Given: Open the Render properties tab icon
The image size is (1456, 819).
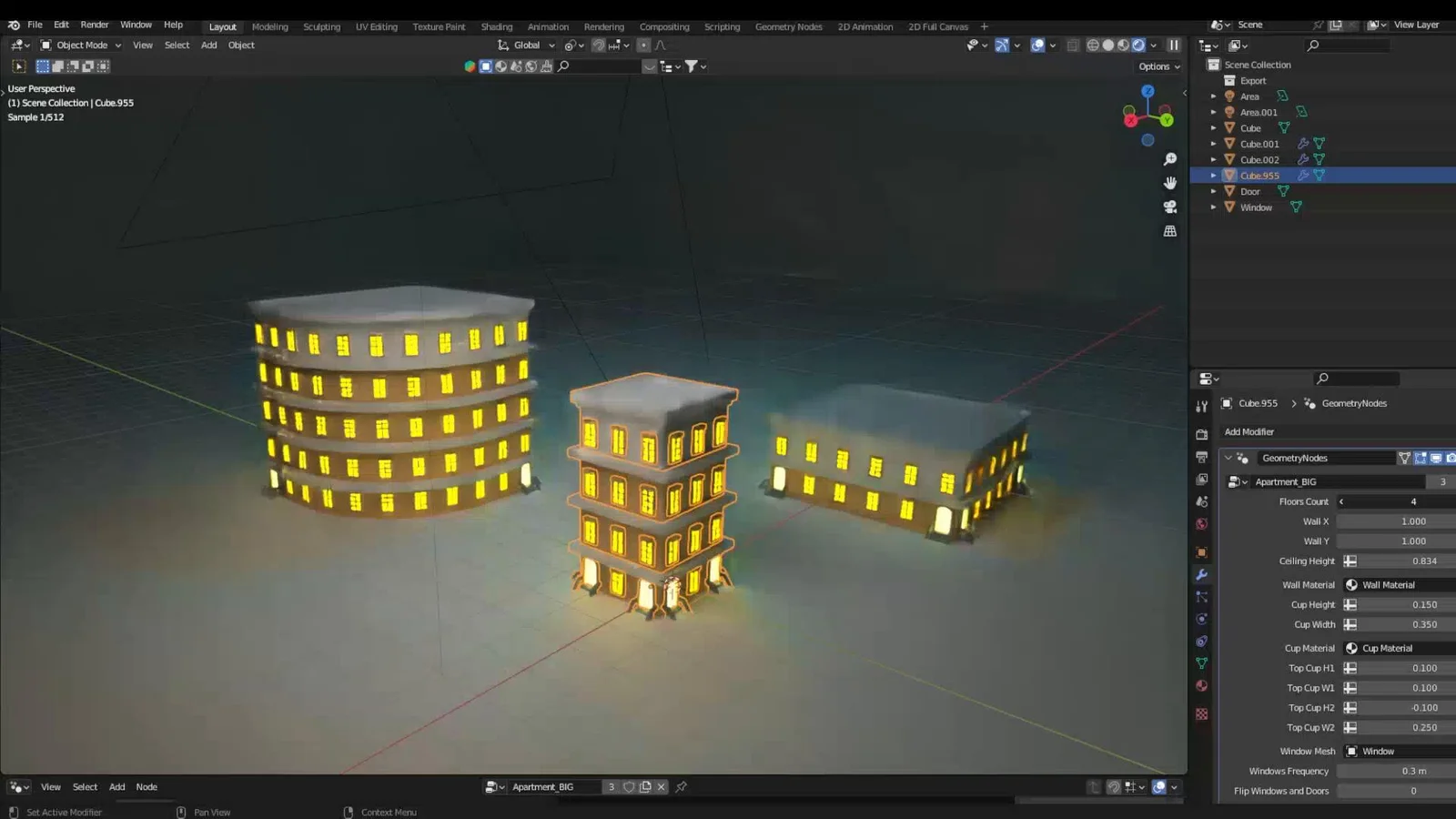Looking at the screenshot, I should coord(1202,435).
